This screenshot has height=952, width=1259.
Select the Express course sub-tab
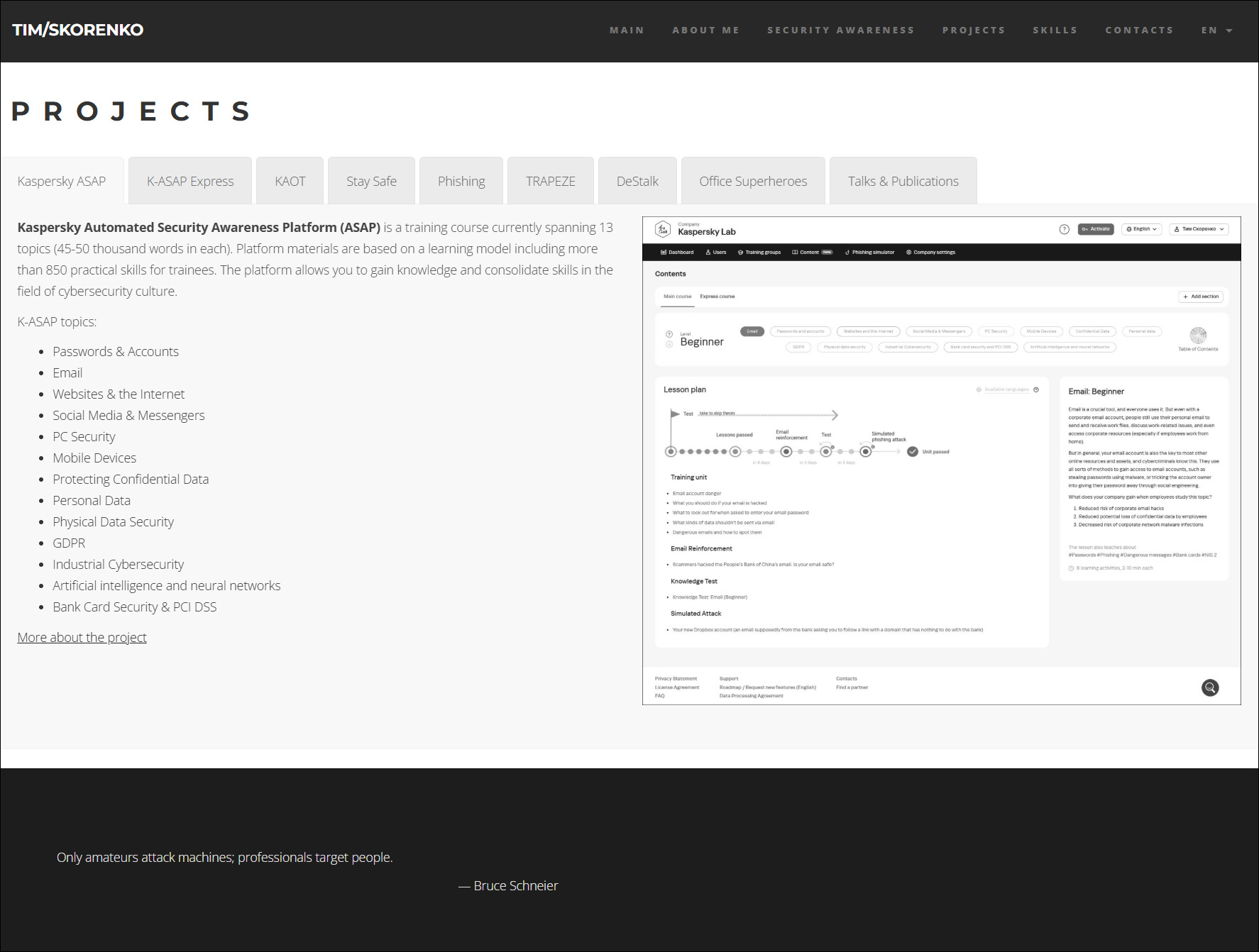pos(717,297)
